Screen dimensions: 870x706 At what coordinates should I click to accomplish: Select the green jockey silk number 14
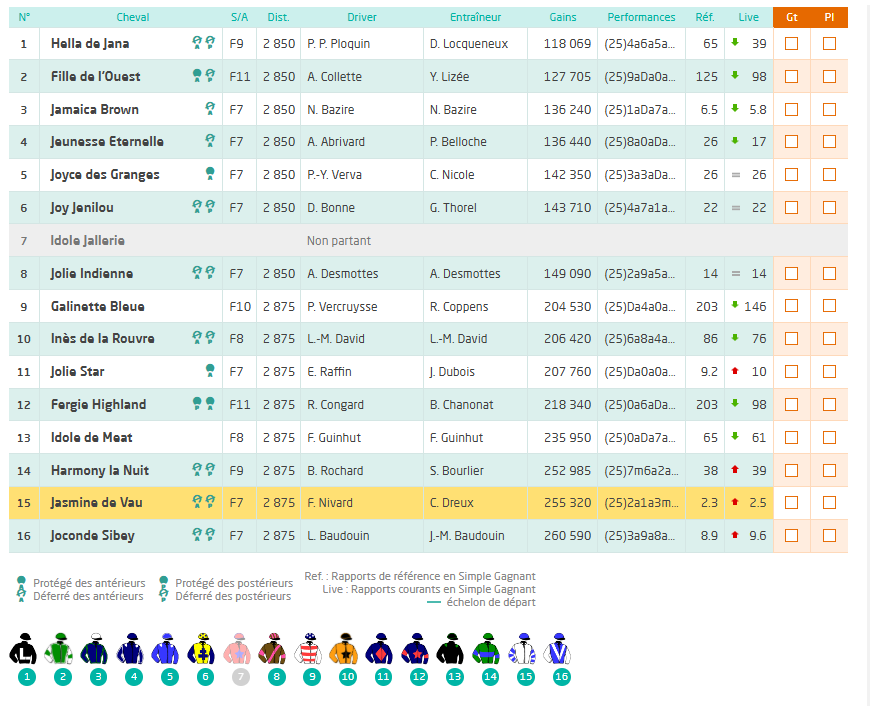pos(489,650)
